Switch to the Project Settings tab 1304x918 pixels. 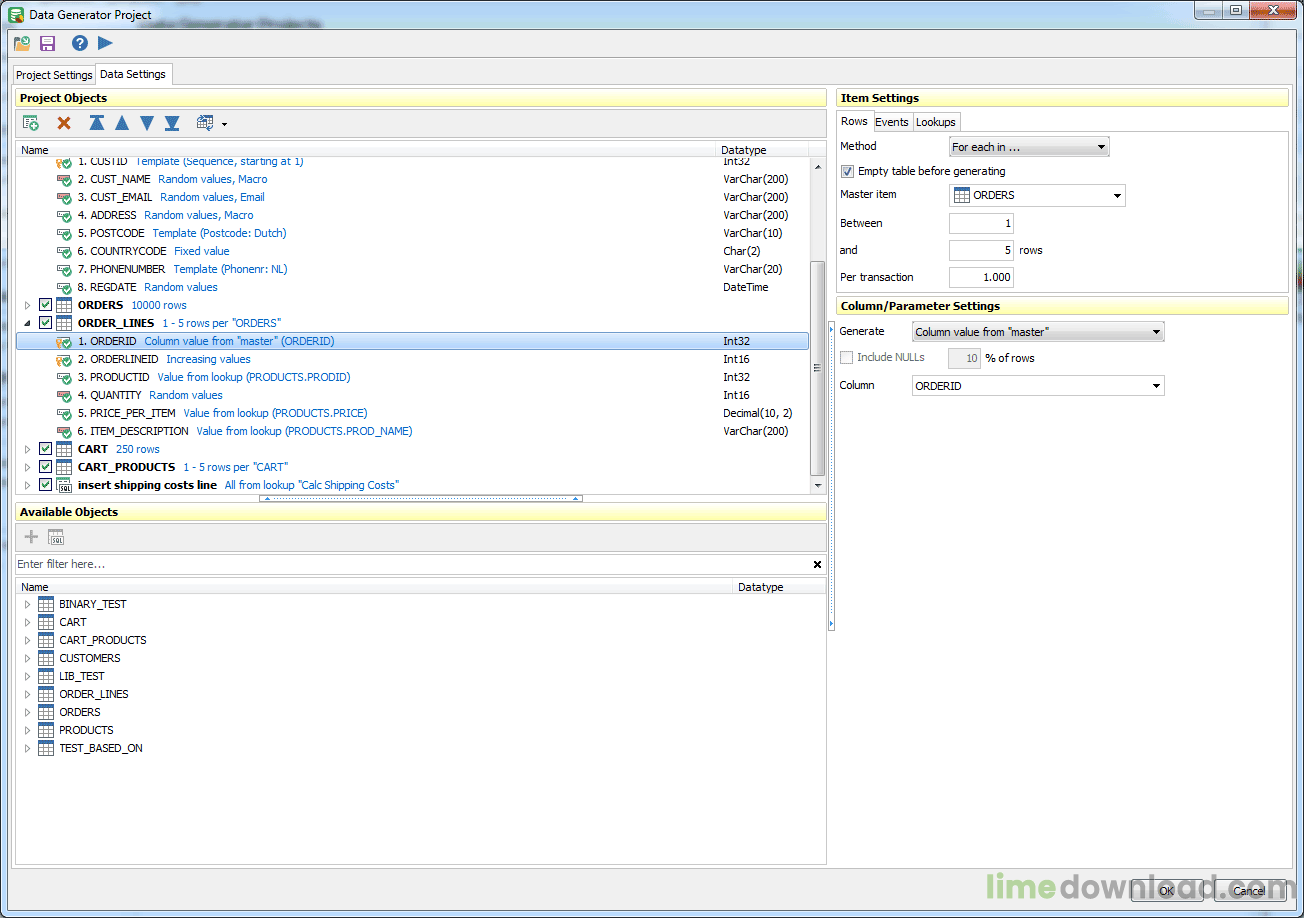pos(54,75)
